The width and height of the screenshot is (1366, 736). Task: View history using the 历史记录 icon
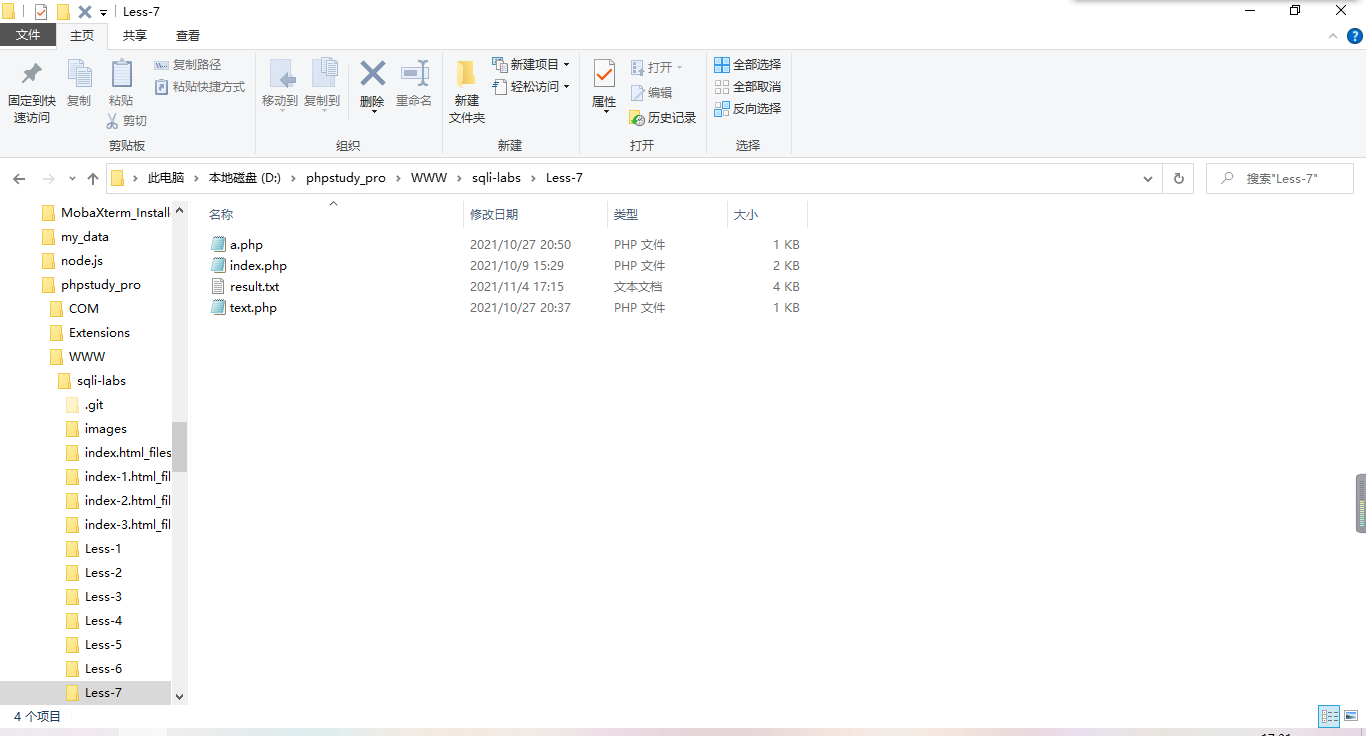662,117
